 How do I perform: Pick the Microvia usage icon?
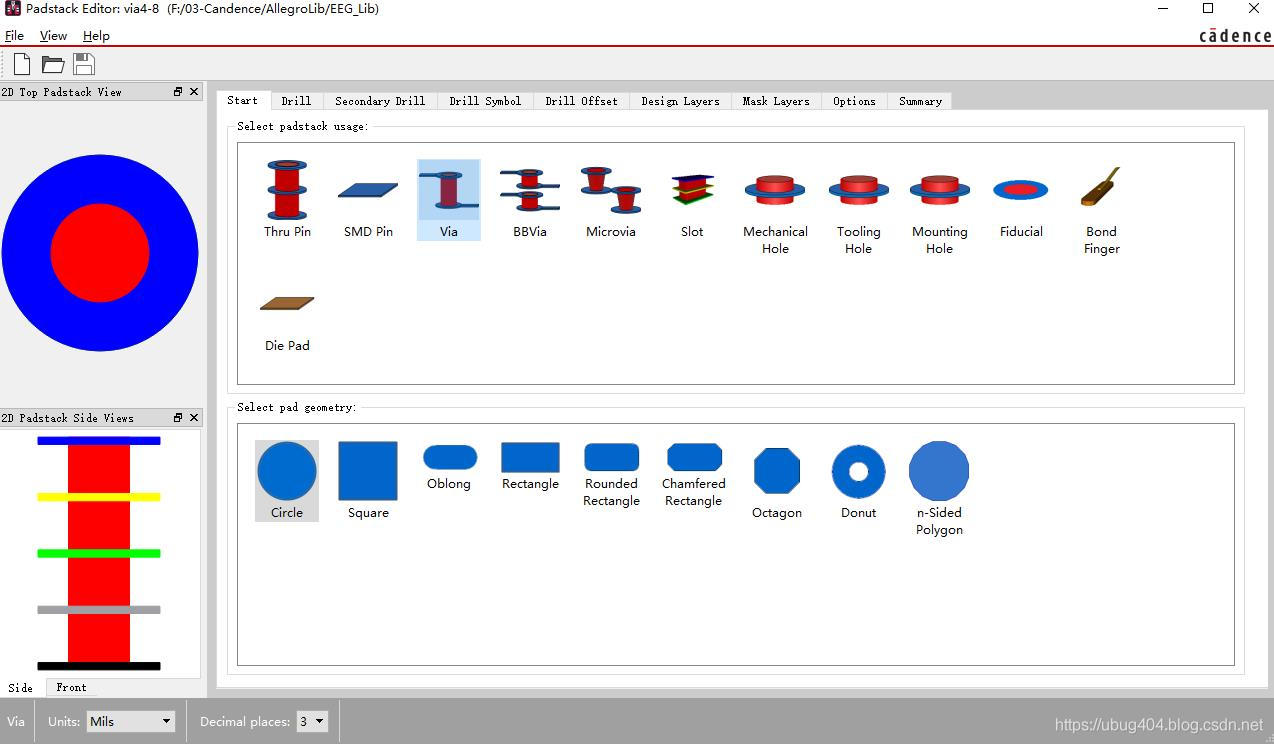pos(610,200)
